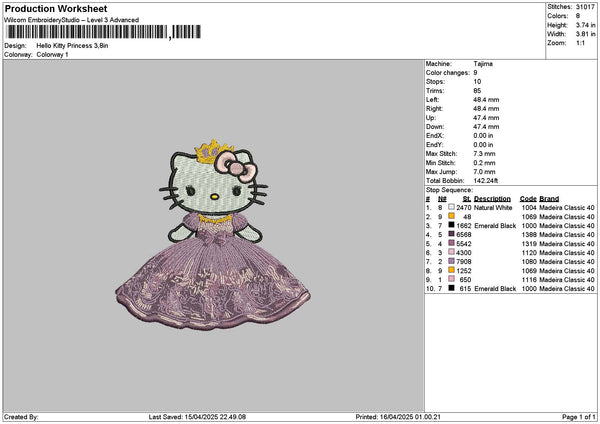The height and width of the screenshot is (424, 600).
Task: Select the black swatch in the 1662-stitch row
Action: click(452, 225)
